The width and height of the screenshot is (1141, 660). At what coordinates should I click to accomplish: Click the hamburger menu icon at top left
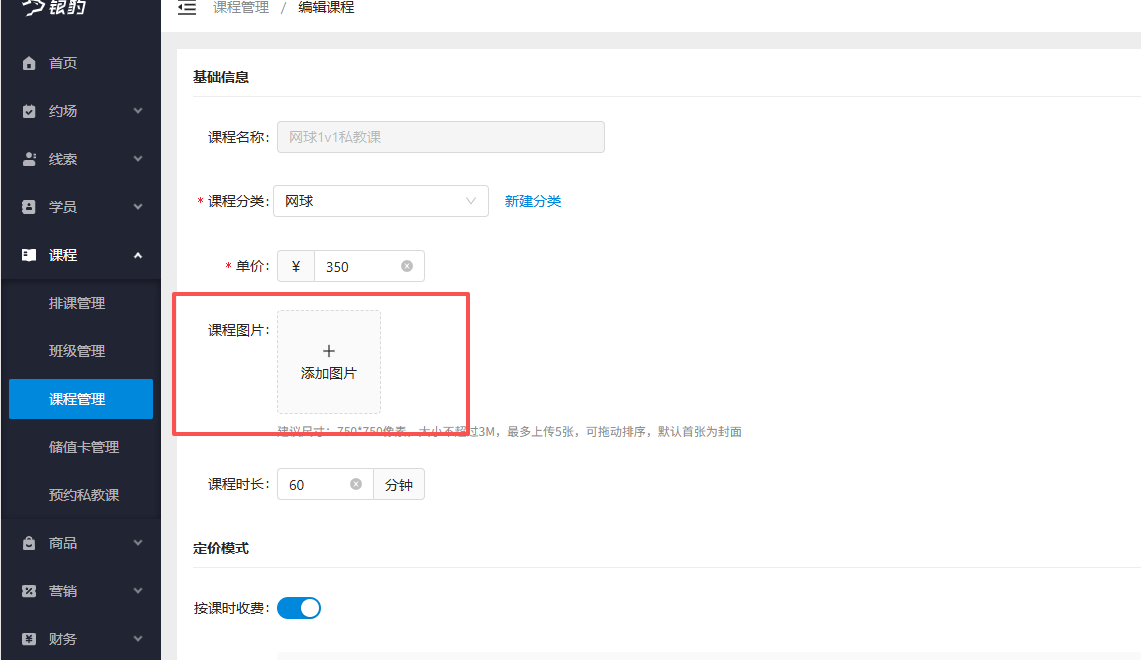[x=186, y=7]
